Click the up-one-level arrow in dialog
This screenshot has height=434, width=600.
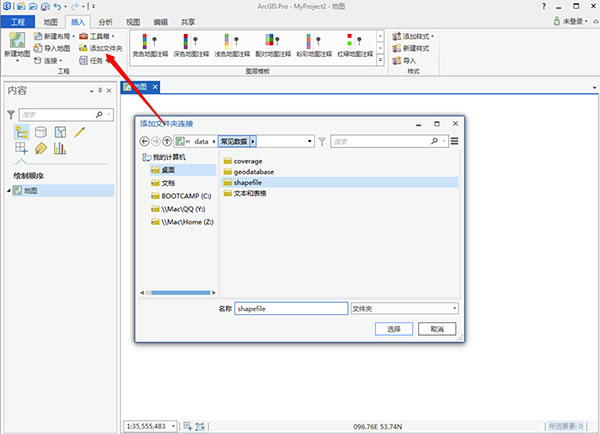167,141
